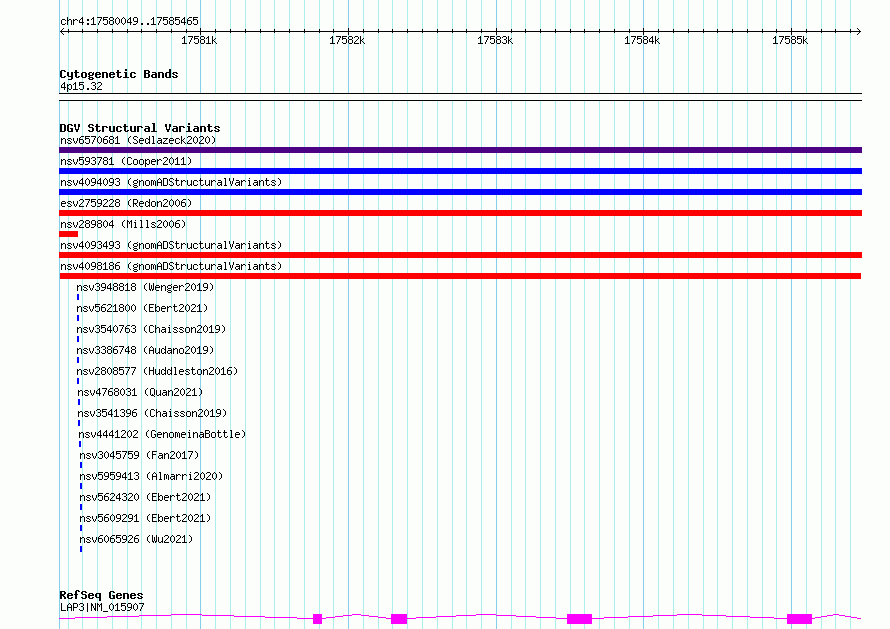Open the nsv2808577 (Huddleston2016) variant
The width and height of the screenshot is (890, 629).
click(x=157, y=371)
